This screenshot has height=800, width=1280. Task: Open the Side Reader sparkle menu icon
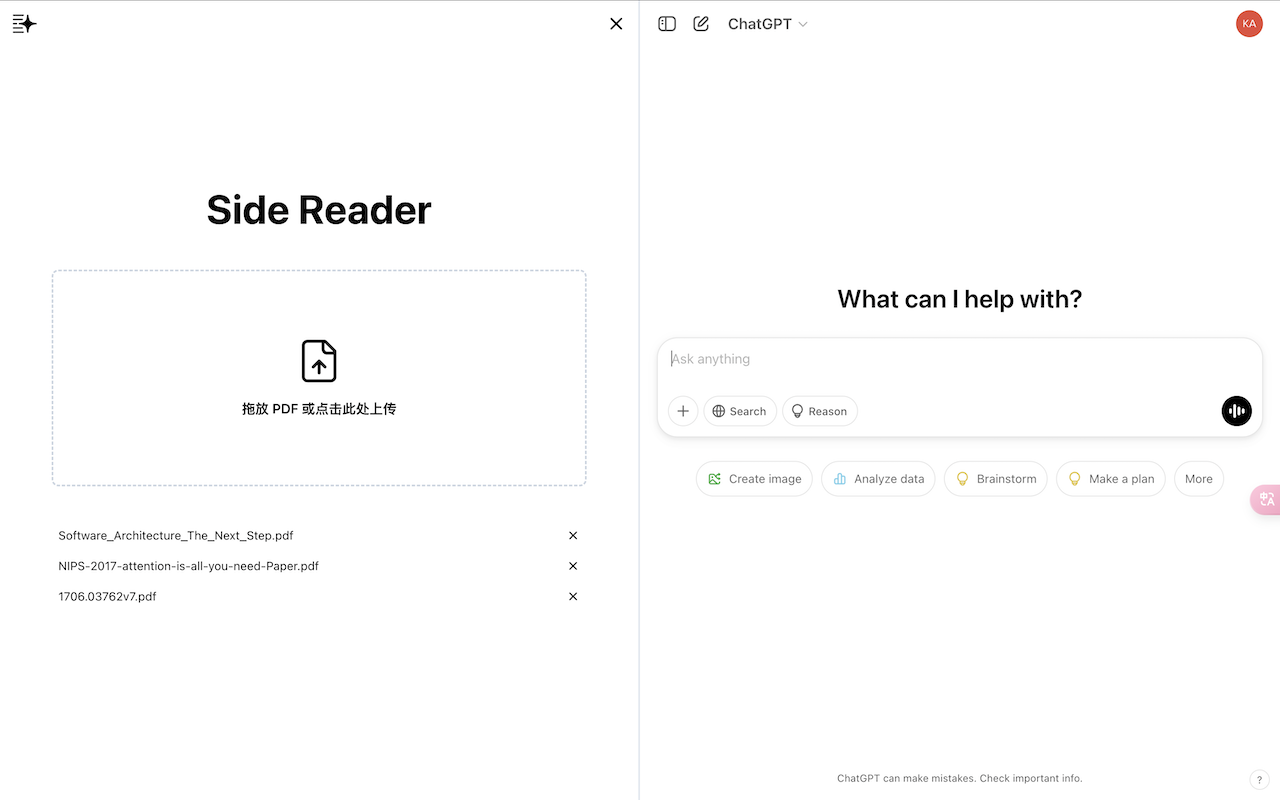24,24
